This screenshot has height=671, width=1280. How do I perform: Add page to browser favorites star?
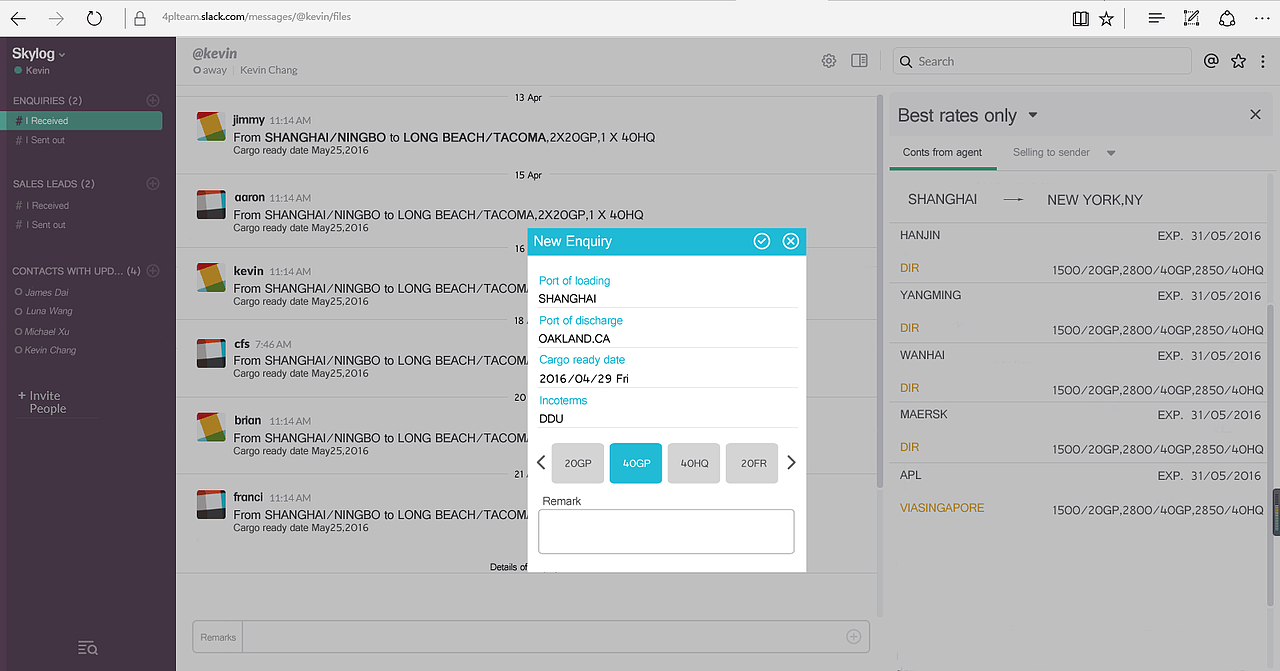pos(1107,18)
